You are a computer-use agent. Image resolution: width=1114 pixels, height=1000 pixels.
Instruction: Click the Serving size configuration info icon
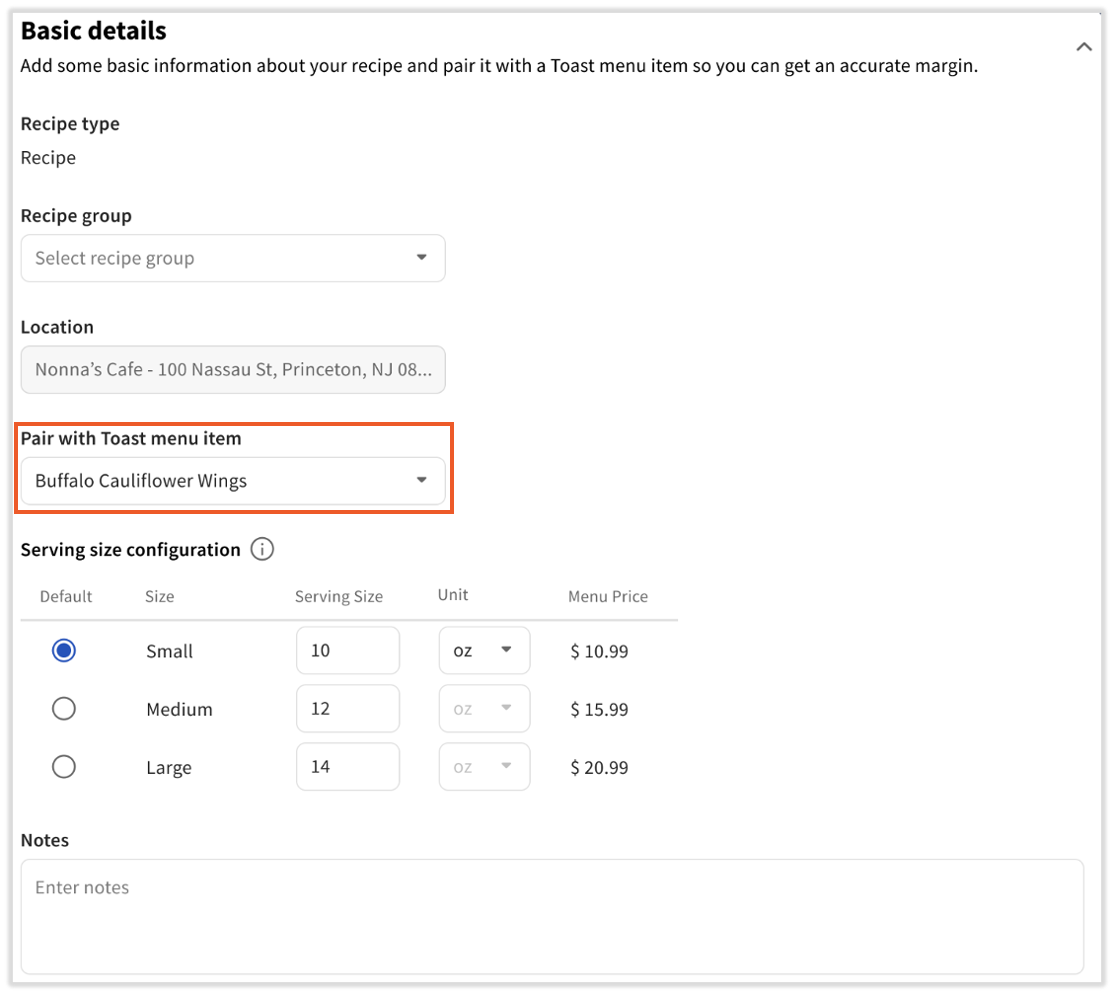point(262,550)
